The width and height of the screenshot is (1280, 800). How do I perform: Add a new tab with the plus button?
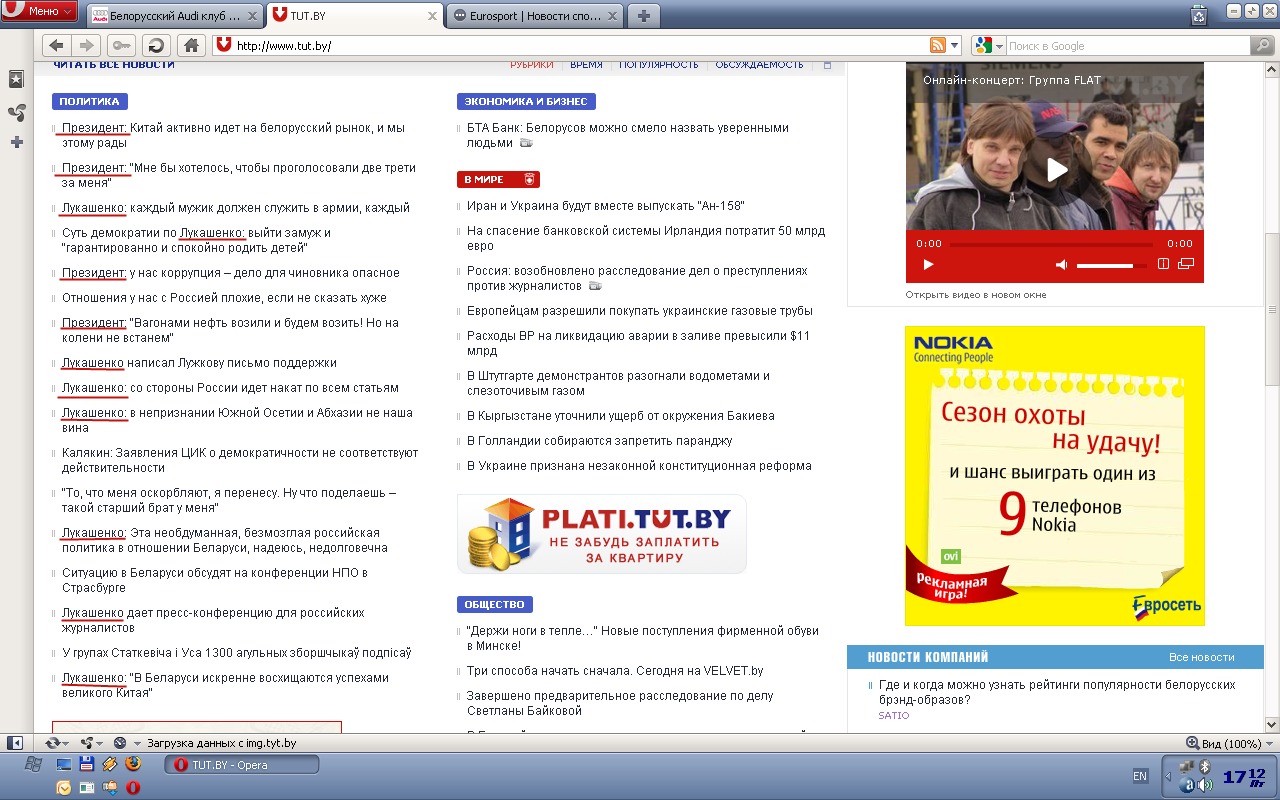click(x=643, y=16)
